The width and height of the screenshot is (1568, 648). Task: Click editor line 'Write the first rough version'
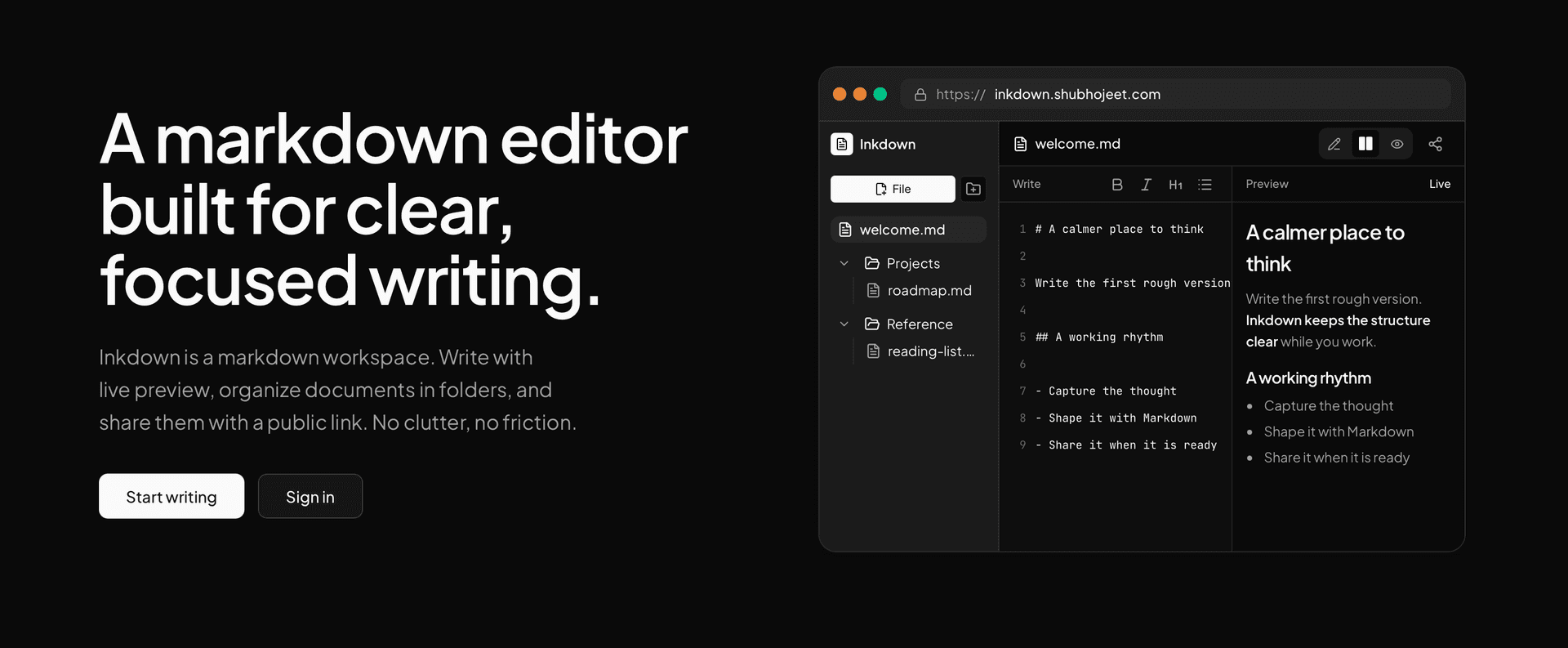tap(1133, 283)
